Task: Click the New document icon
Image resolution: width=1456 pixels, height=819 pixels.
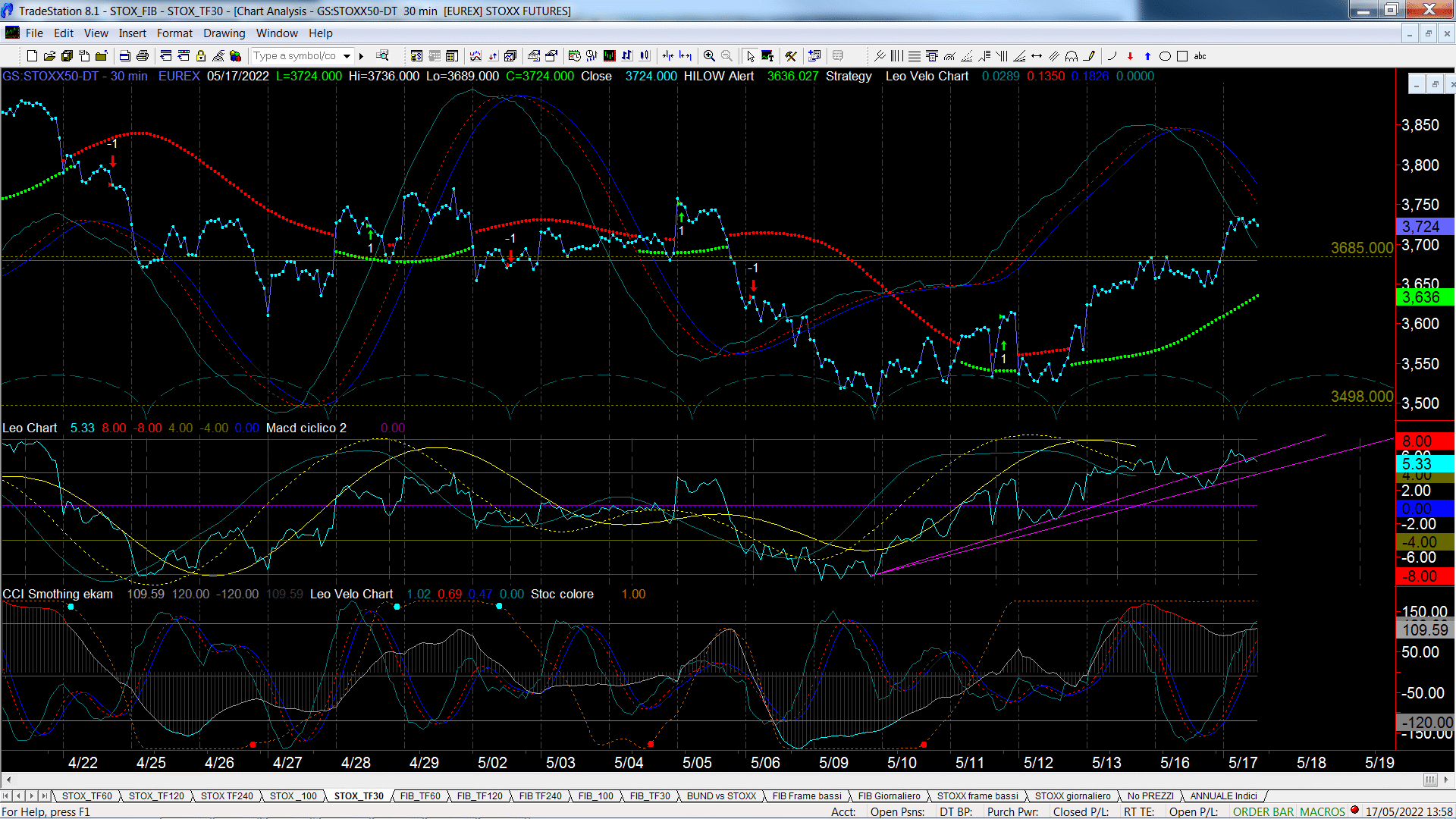Action: pos(32,56)
